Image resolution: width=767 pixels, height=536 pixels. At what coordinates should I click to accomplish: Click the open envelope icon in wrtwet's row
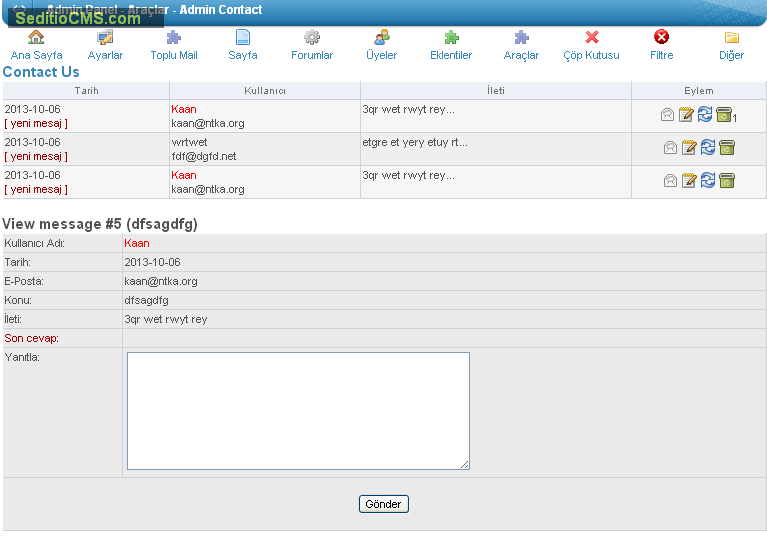(x=671, y=148)
